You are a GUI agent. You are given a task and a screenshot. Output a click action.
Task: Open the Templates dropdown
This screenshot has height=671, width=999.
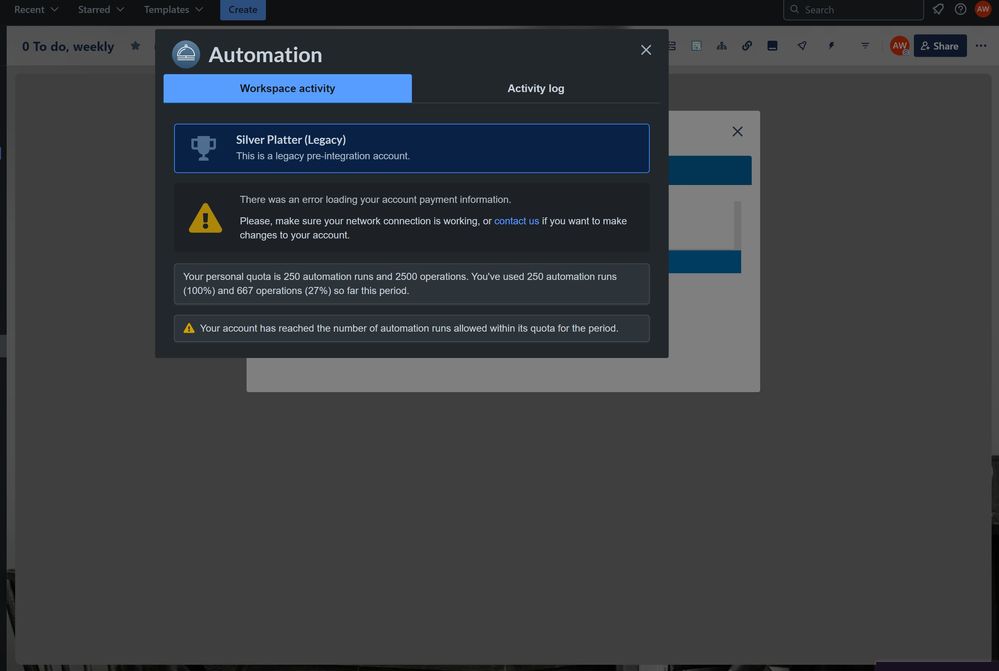170,8
